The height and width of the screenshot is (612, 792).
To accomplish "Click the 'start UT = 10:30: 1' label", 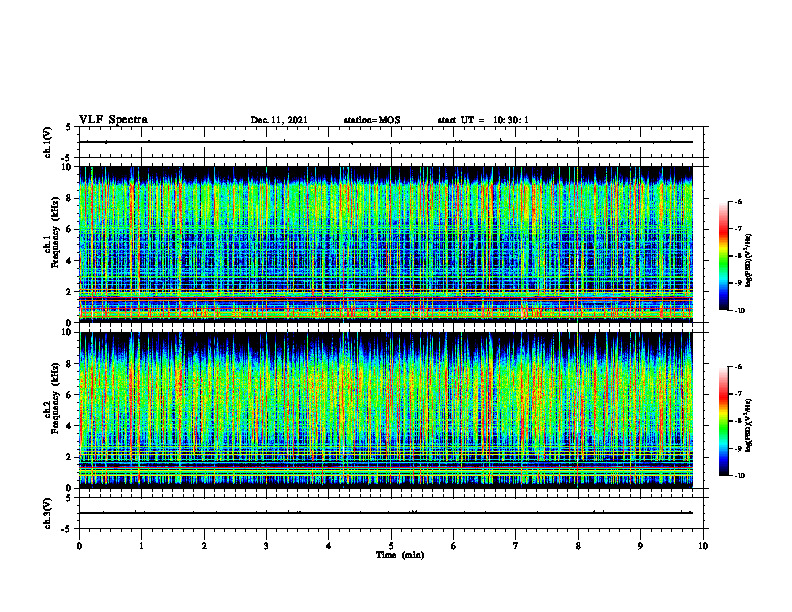I will tap(483, 120).
